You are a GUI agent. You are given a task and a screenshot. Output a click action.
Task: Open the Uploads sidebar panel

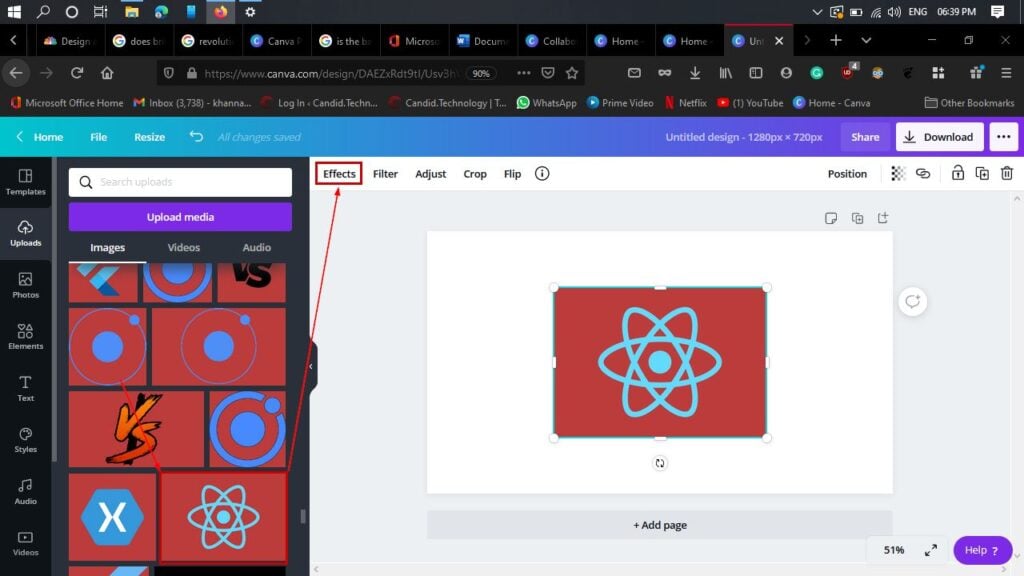coord(25,233)
